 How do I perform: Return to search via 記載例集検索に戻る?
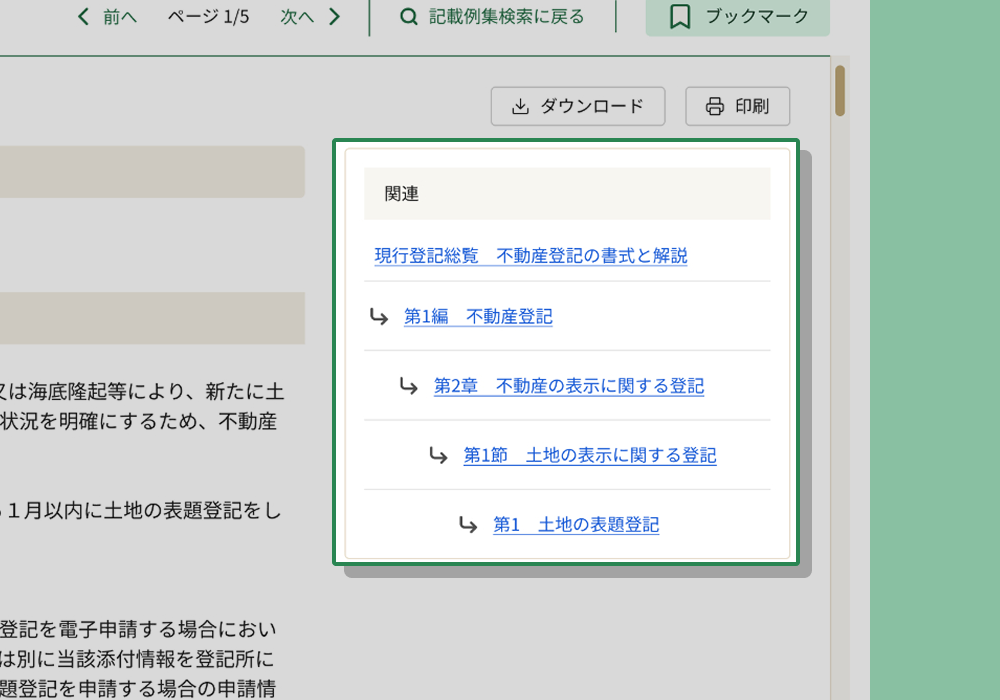[492, 17]
